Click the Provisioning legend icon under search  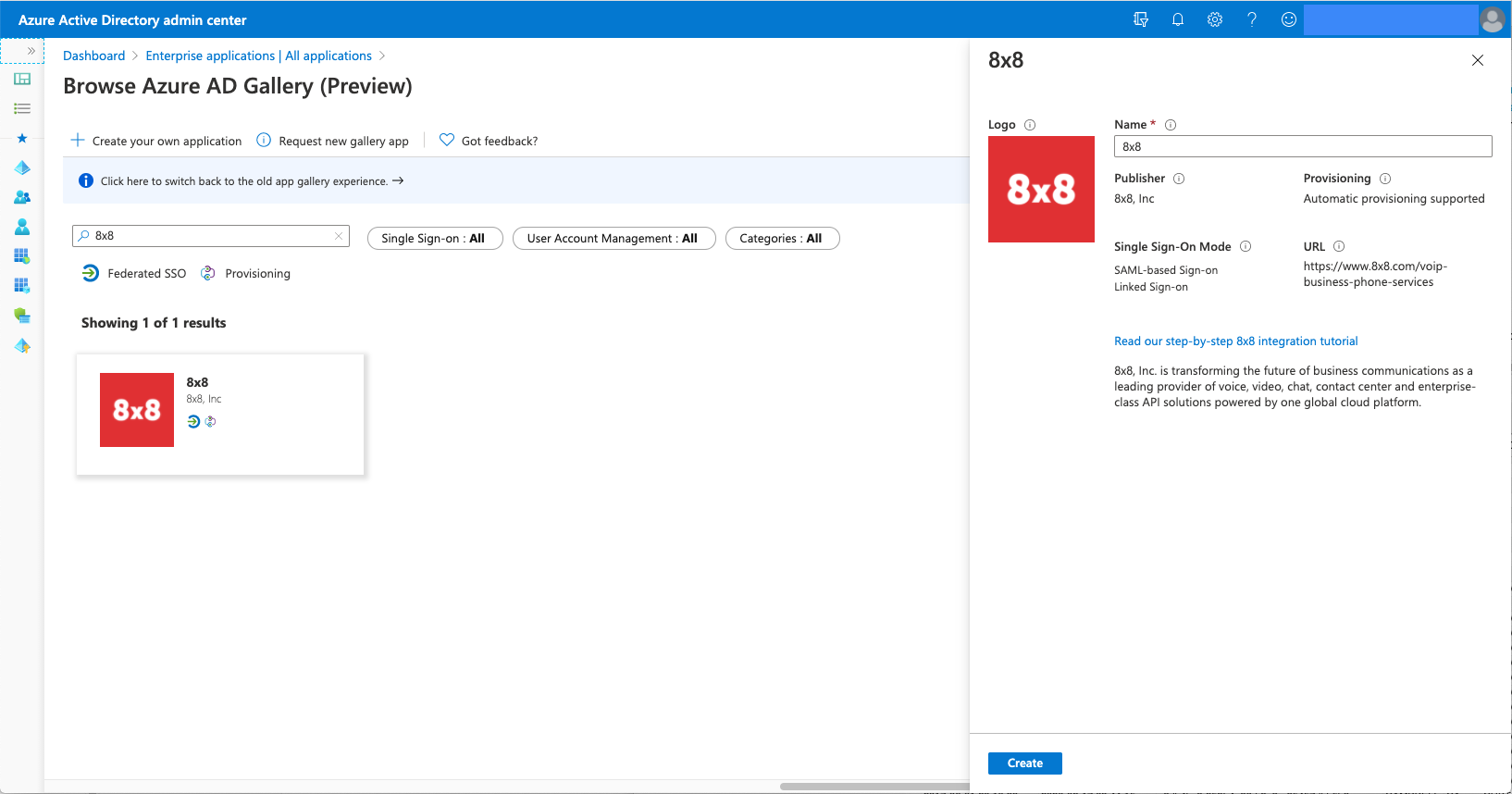tap(208, 273)
